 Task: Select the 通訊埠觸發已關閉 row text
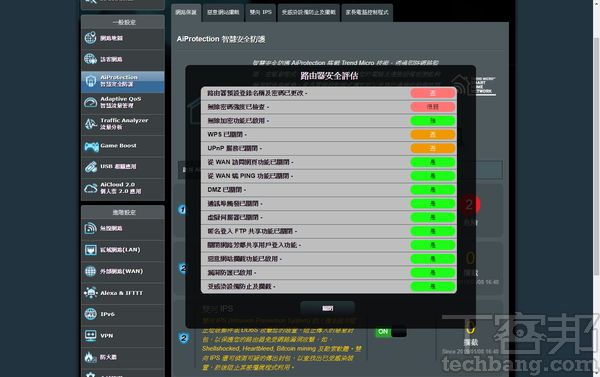click(x=235, y=204)
